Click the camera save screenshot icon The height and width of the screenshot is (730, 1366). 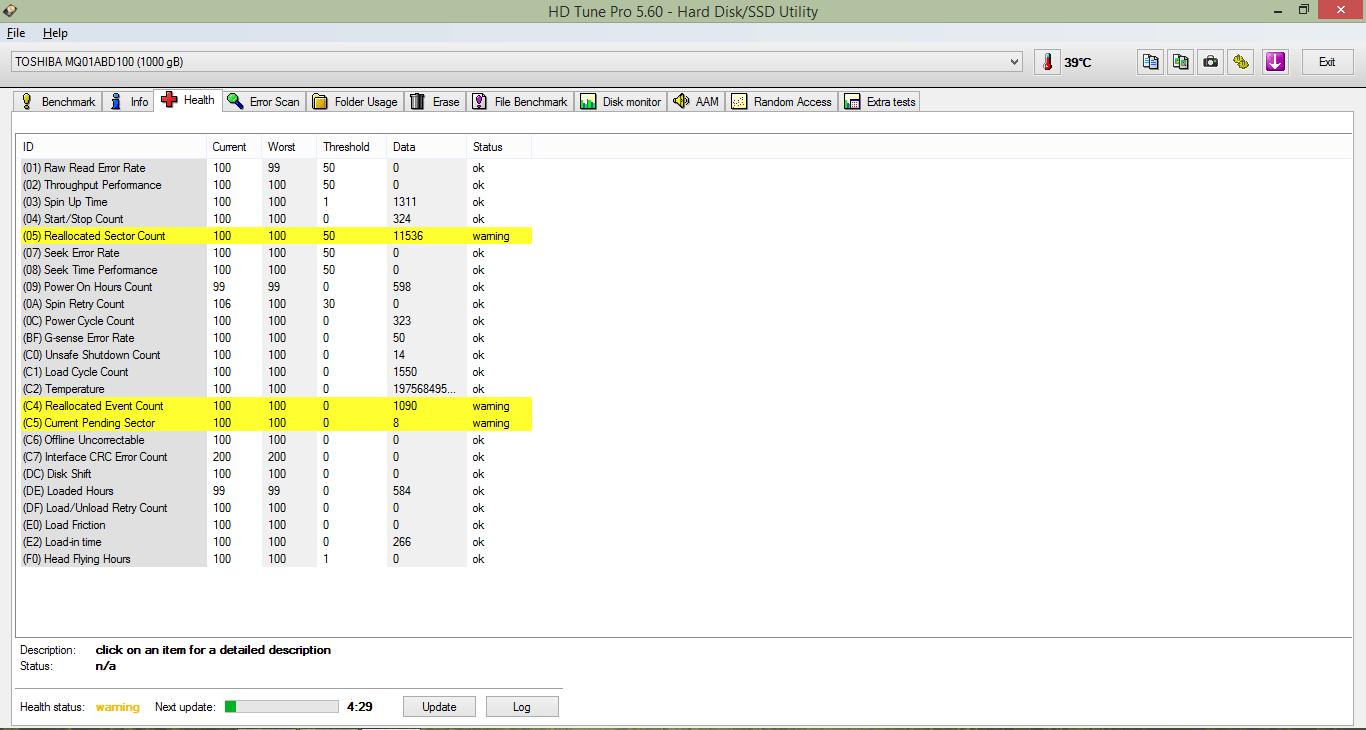click(1211, 62)
